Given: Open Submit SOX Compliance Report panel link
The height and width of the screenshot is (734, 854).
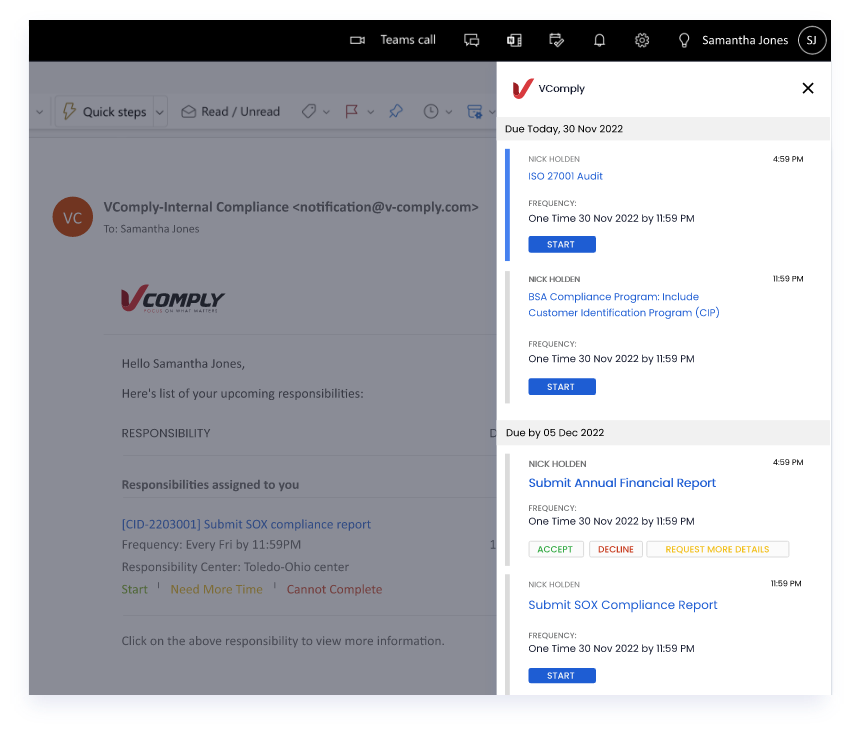Looking at the screenshot, I should [623, 605].
